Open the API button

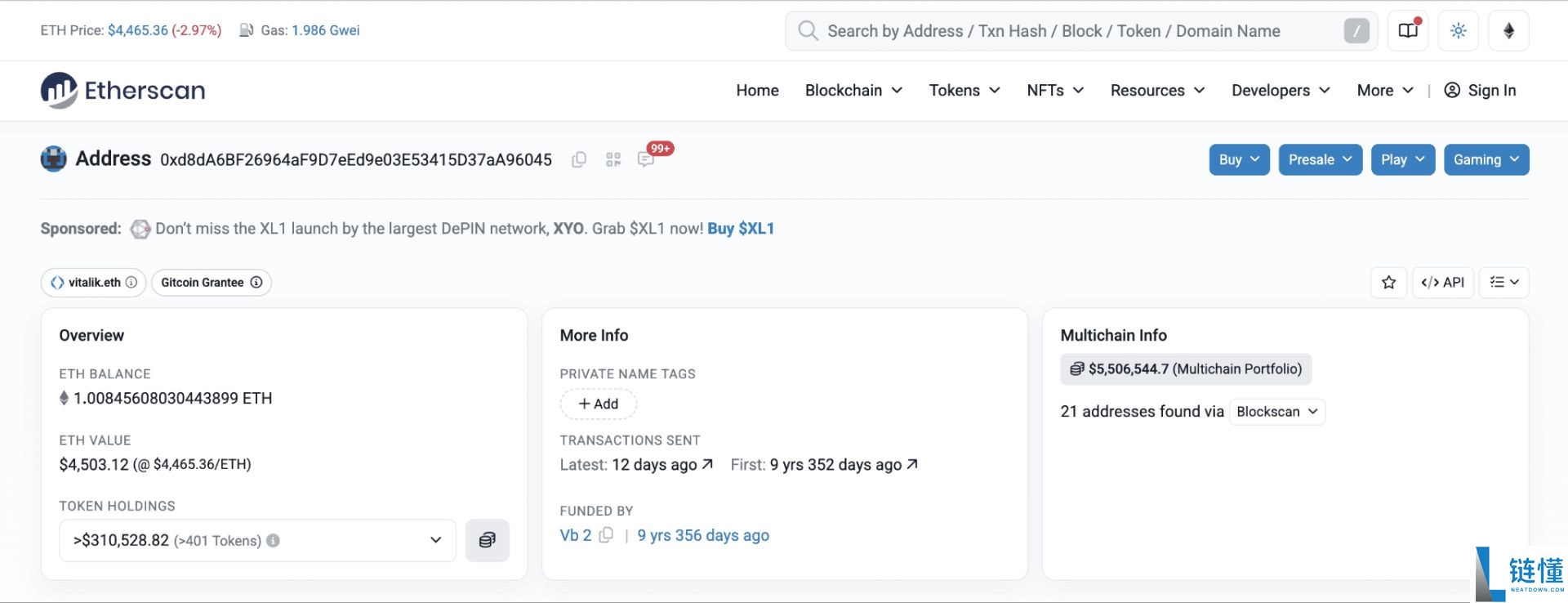pos(1443,283)
